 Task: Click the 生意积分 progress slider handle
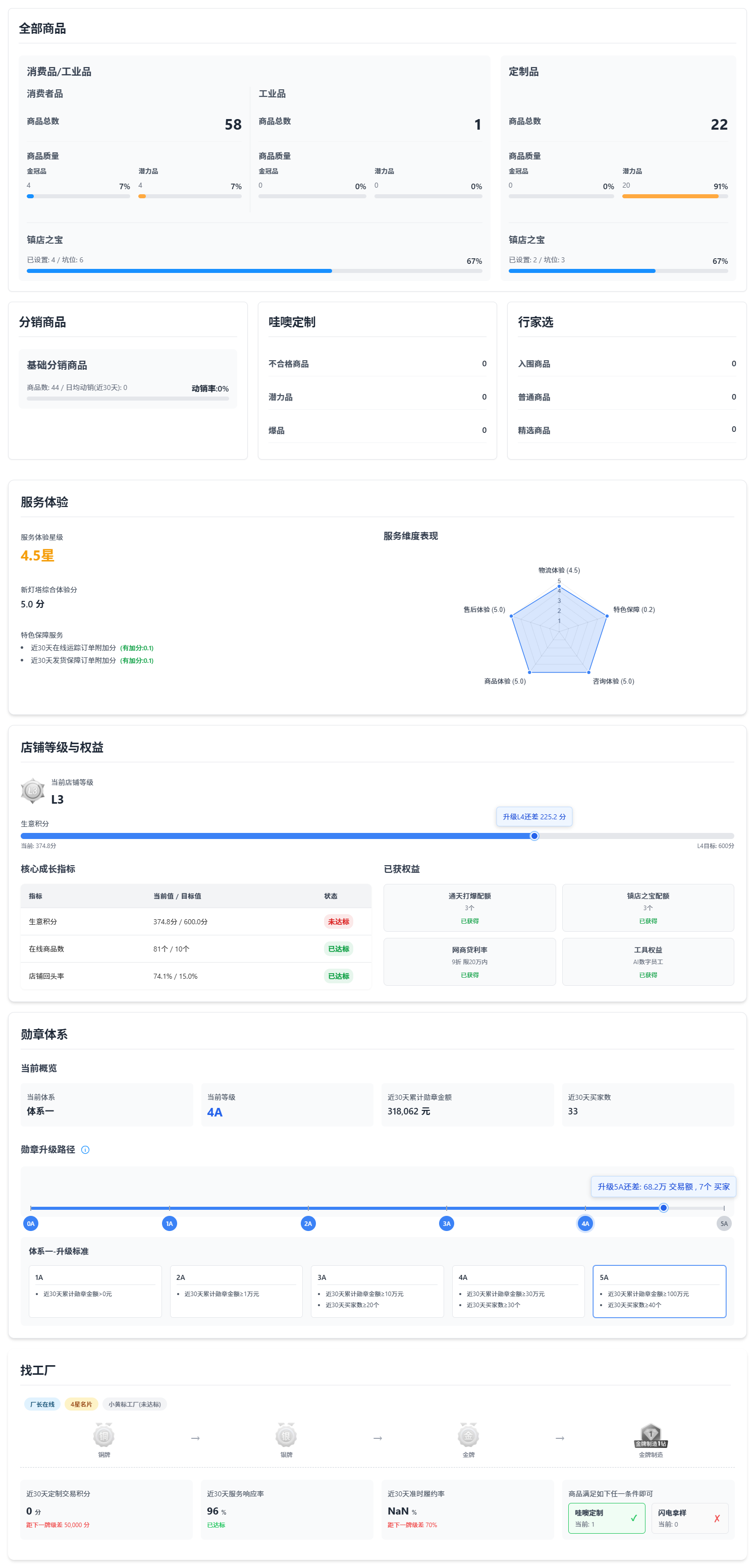click(x=534, y=836)
